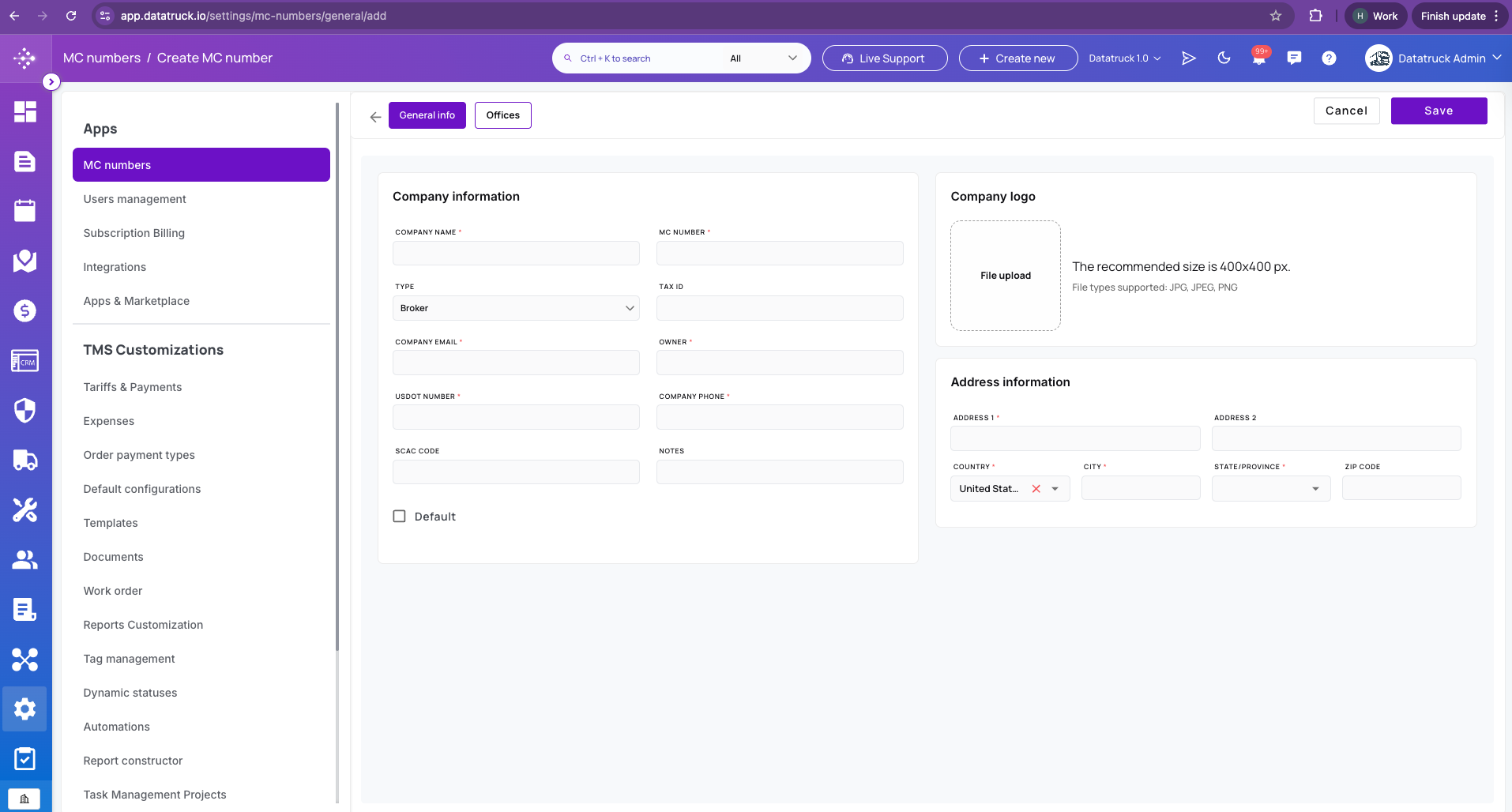Open the Country dropdown arrow

(x=1055, y=489)
